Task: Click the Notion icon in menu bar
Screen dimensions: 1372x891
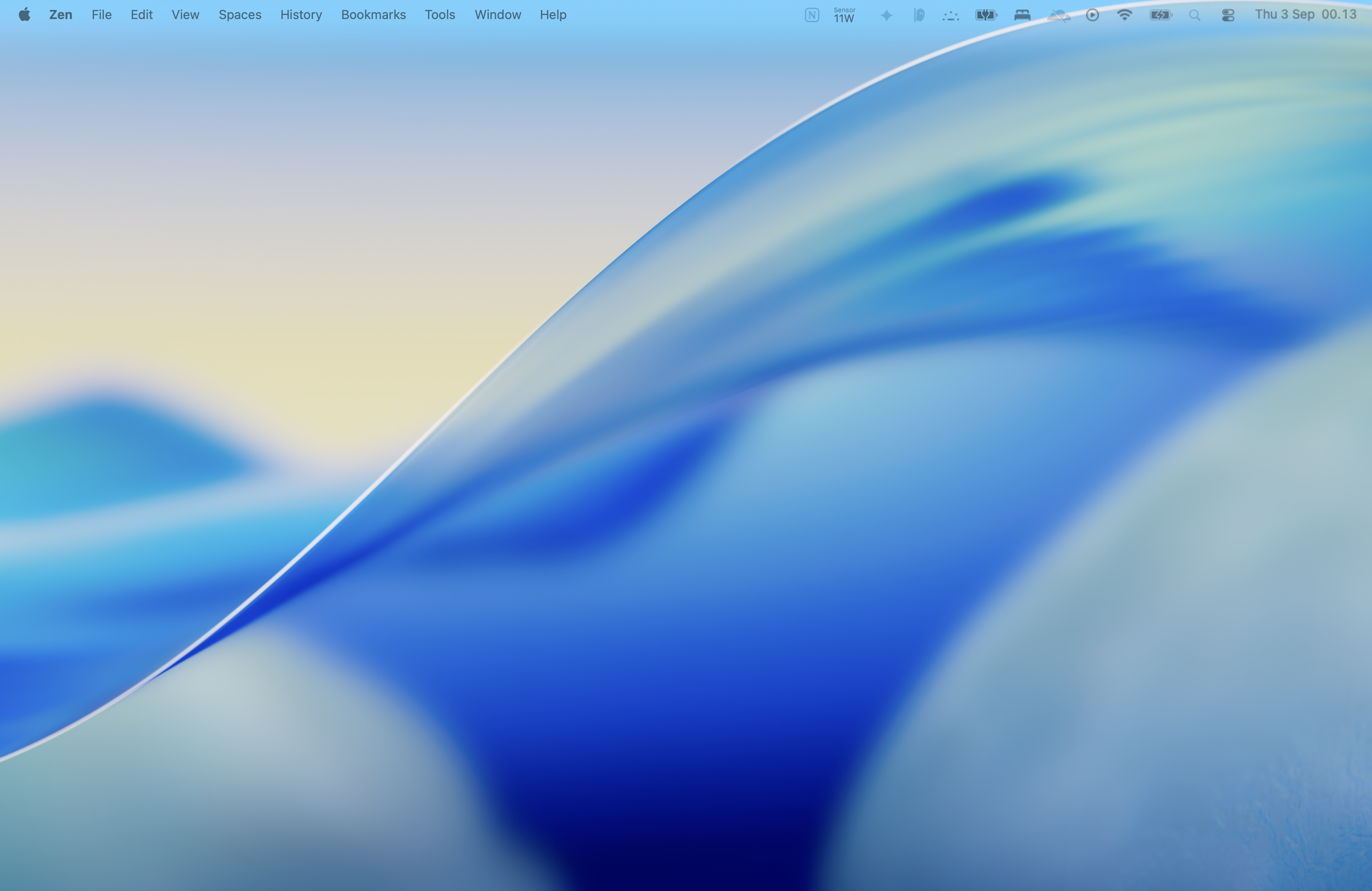Action: [x=812, y=15]
